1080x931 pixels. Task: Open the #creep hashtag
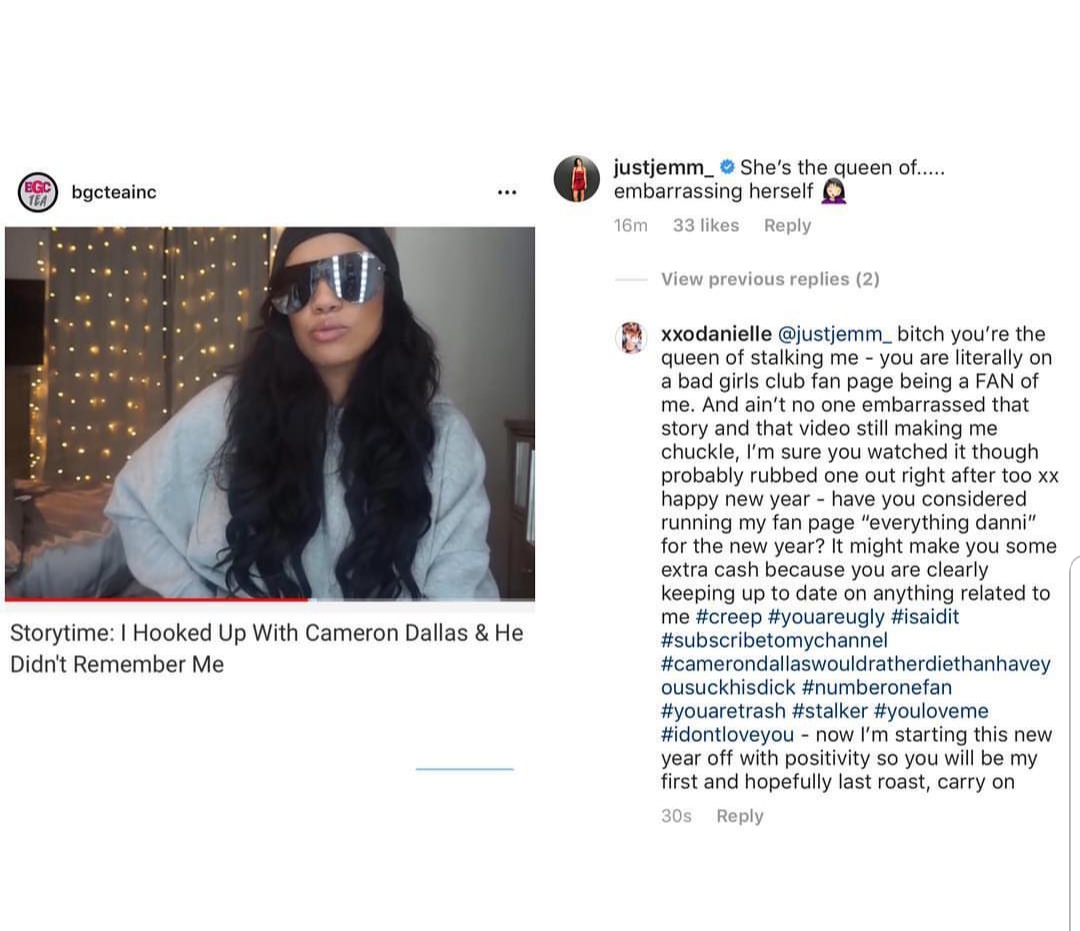[729, 616]
